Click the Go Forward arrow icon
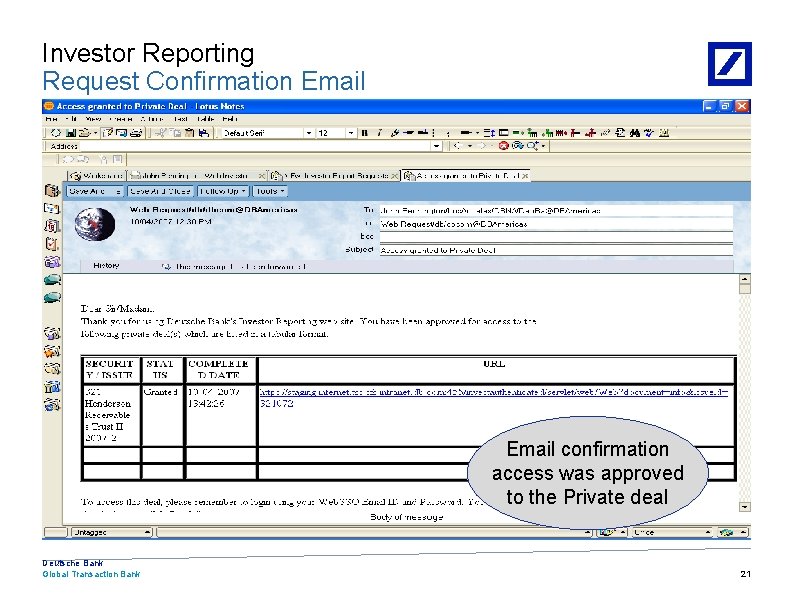 point(482,146)
